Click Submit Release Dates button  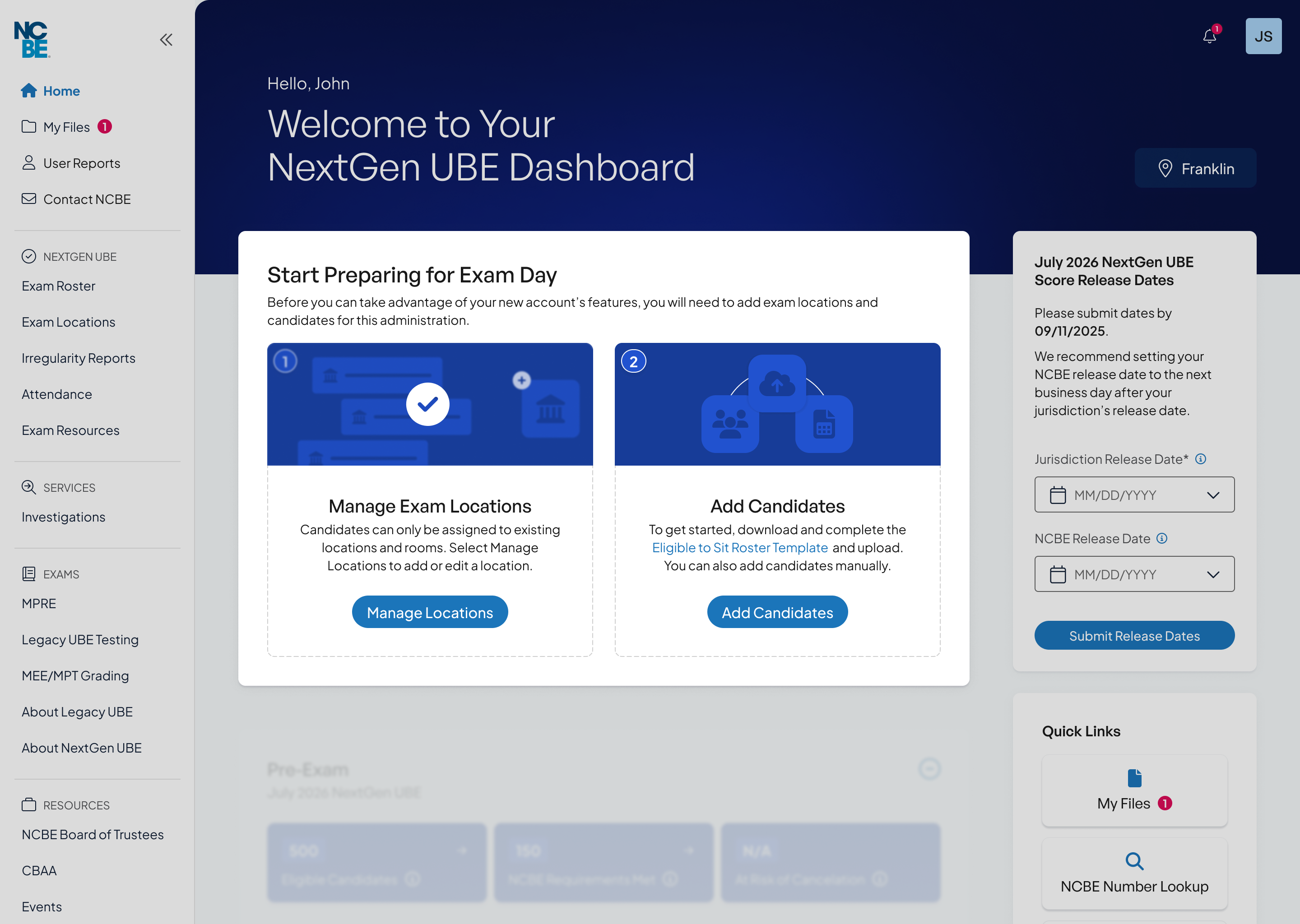tap(1134, 636)
